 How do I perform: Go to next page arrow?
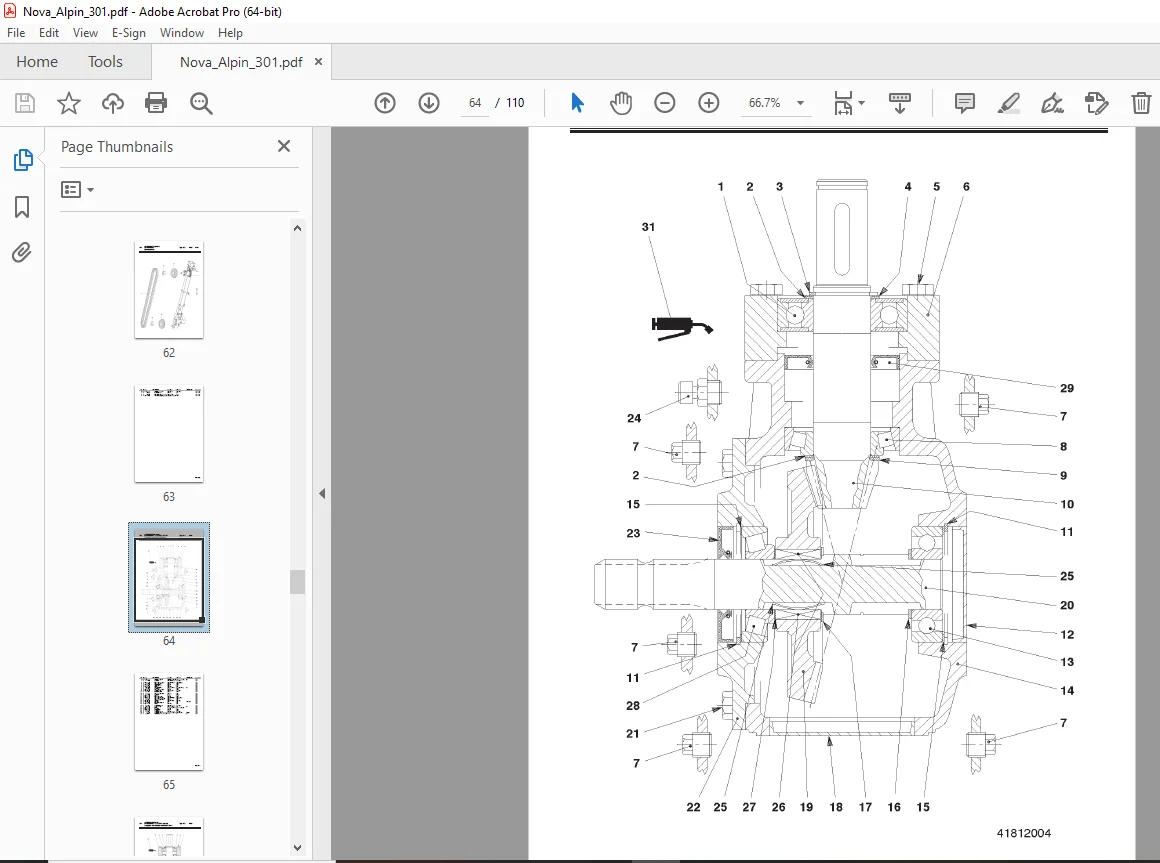click(x=429, y=103)
